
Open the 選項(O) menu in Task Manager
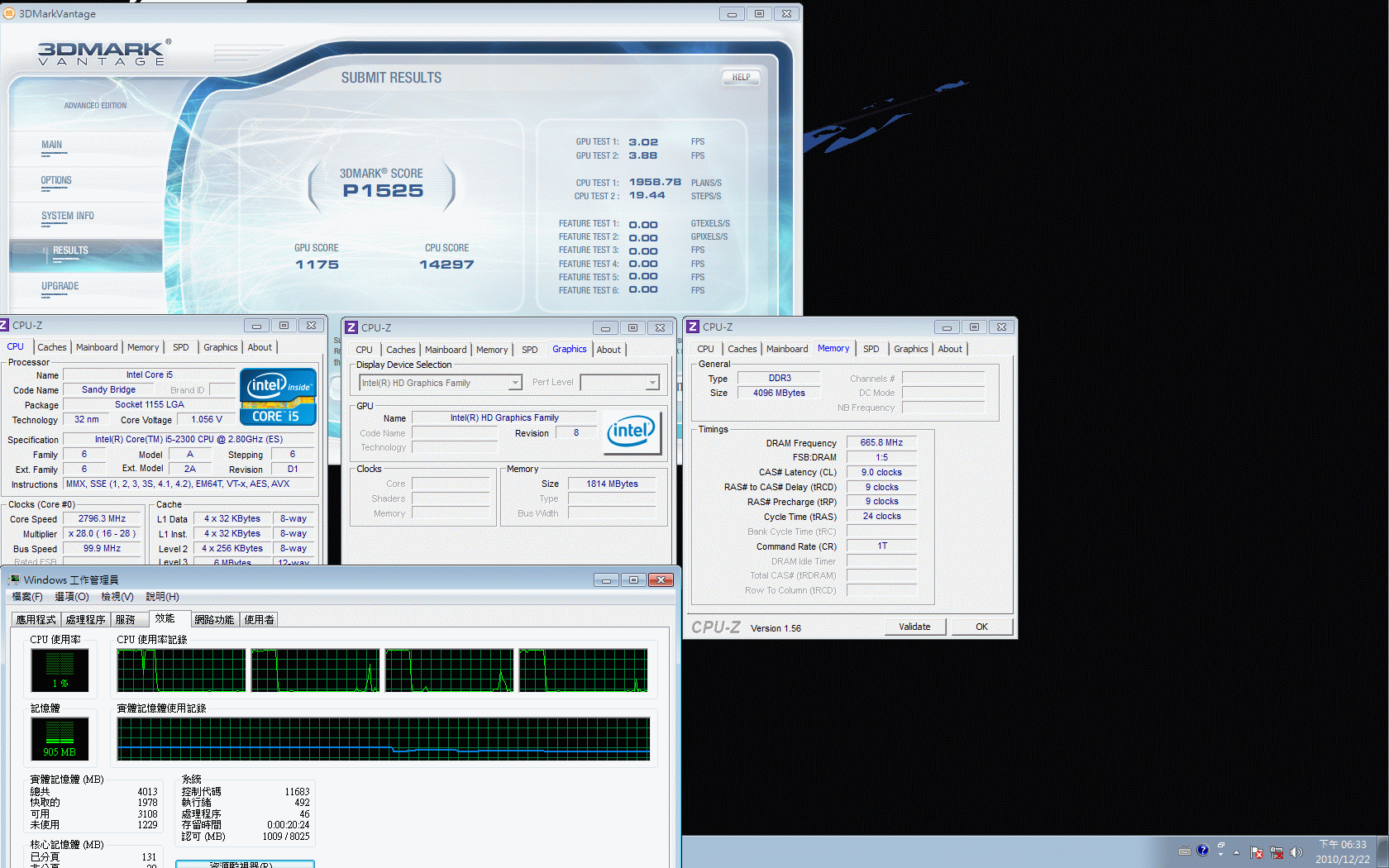tap(72, 597)
